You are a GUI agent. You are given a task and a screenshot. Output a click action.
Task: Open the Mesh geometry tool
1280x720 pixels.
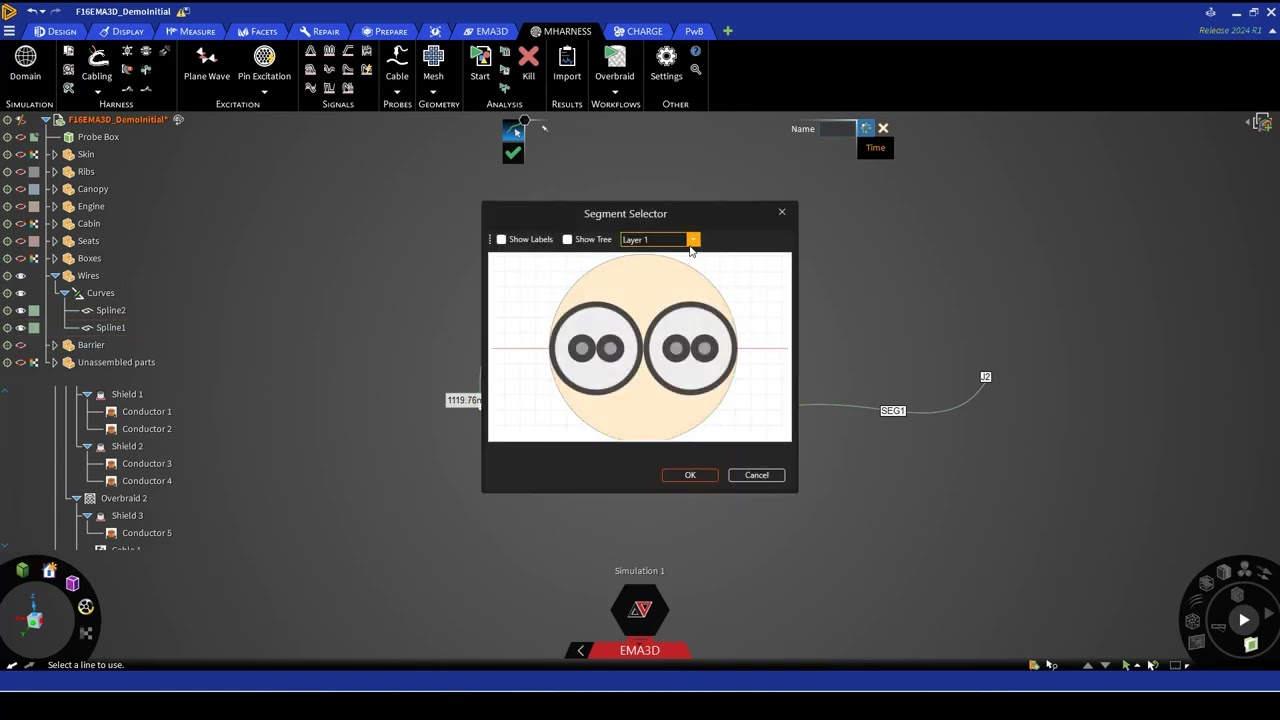click(x=433, y=64)
